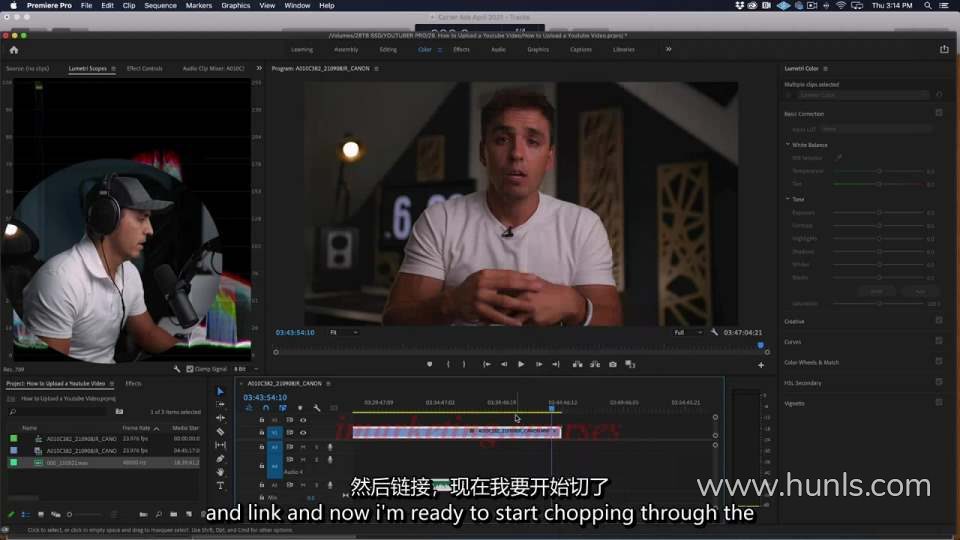Select the Hand tool
This screenshot has width=960, height=540.
point(220,472)
